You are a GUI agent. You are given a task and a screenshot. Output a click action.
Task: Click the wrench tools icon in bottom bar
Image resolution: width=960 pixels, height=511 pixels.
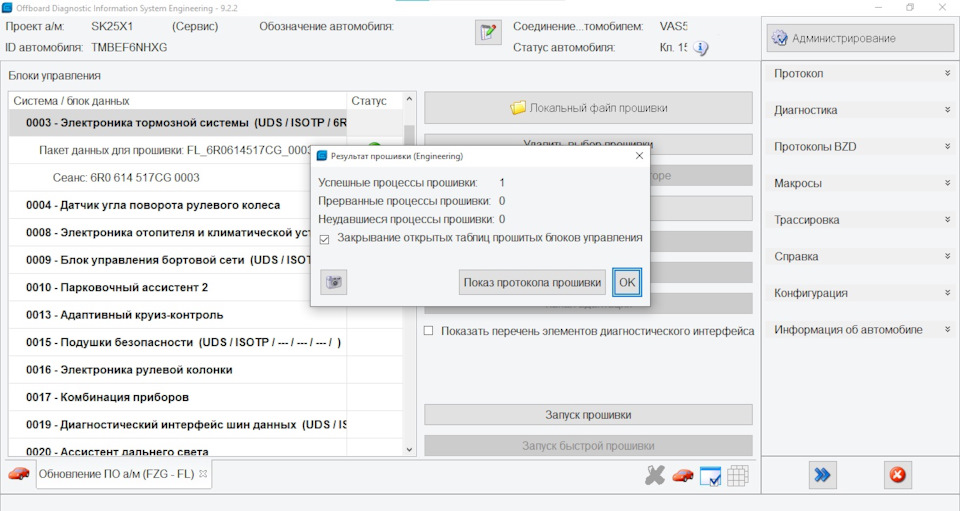click(654, 475)
